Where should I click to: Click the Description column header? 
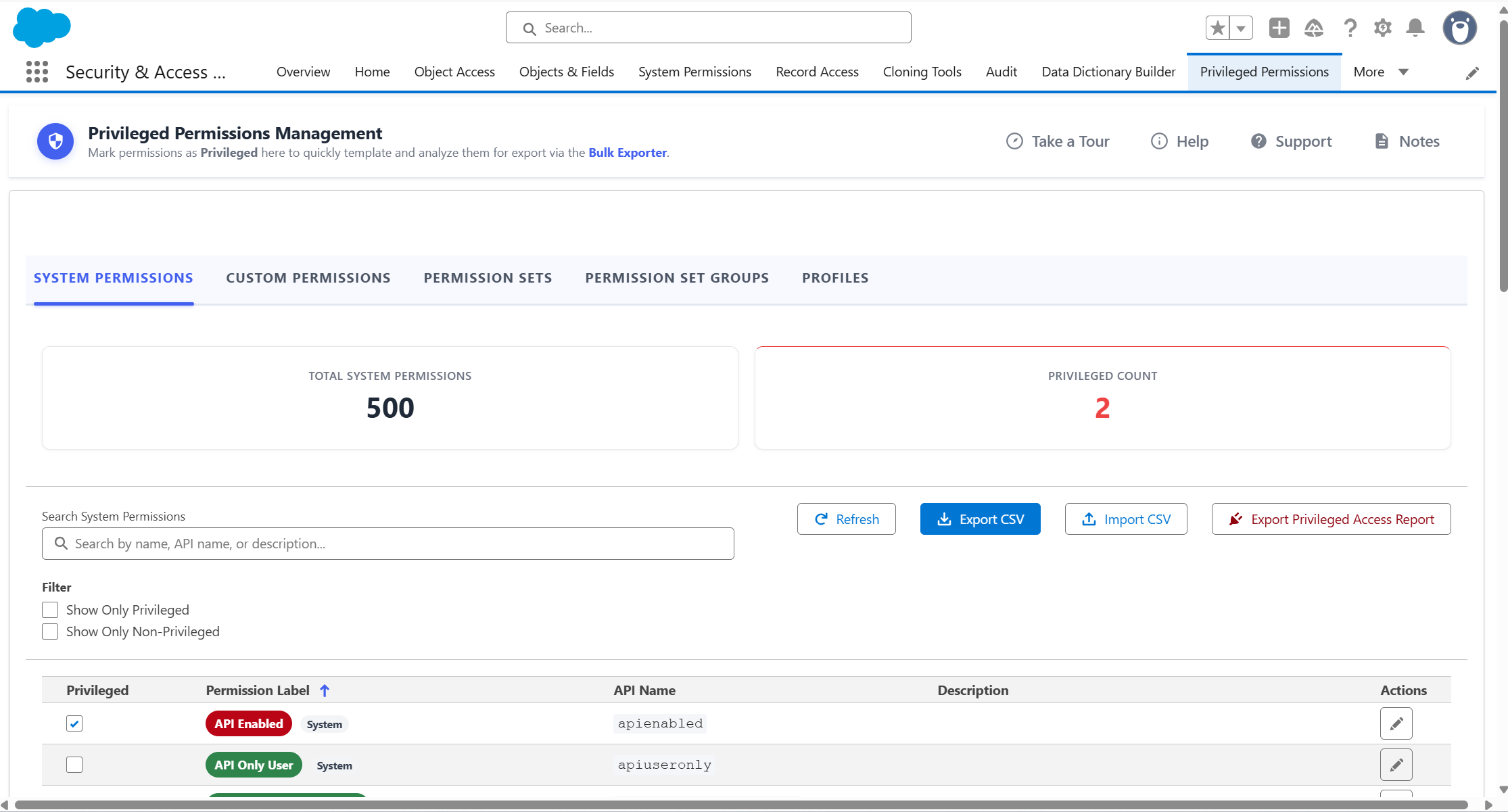pos(973,690)
